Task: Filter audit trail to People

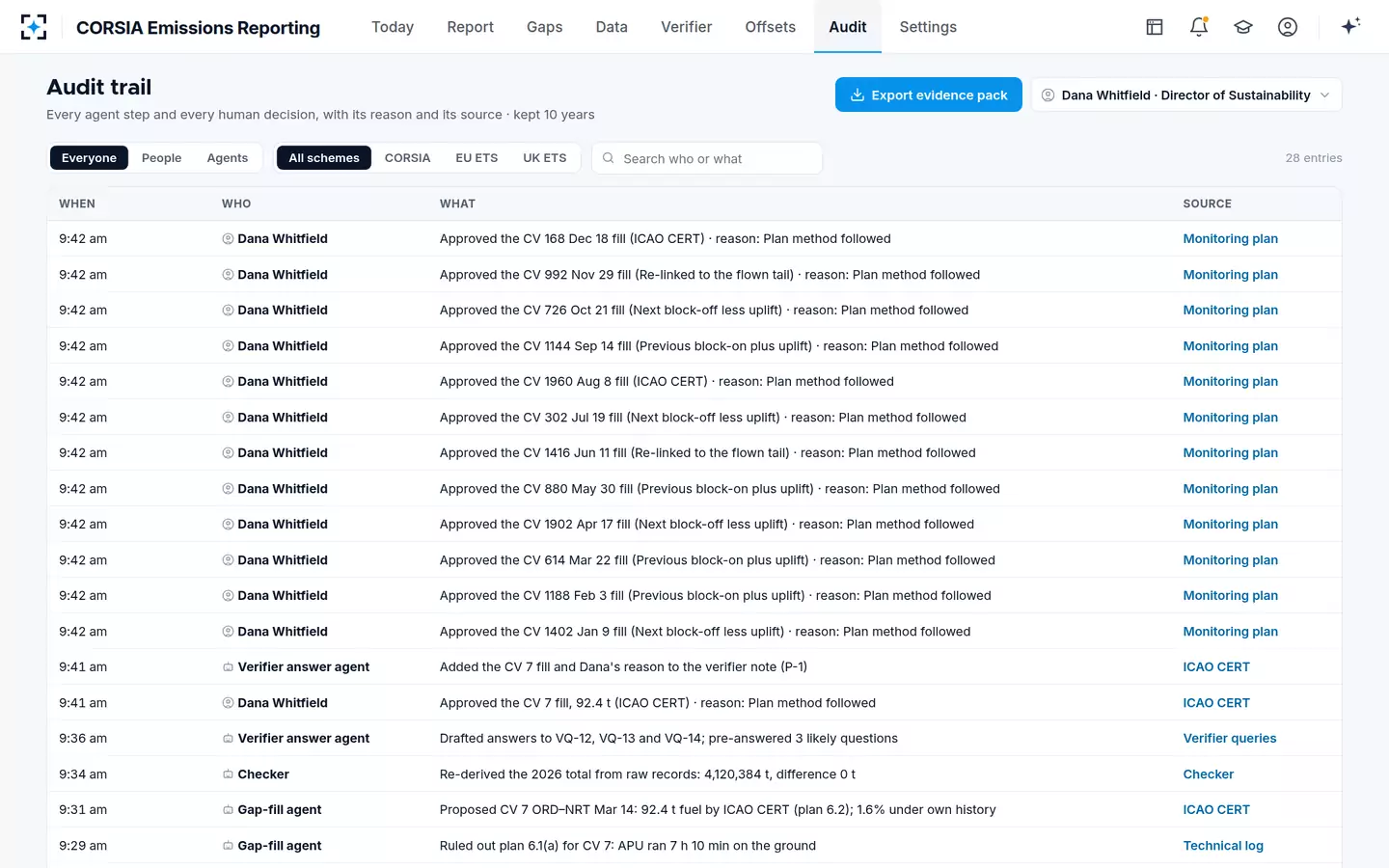Action: coord(161,158)
